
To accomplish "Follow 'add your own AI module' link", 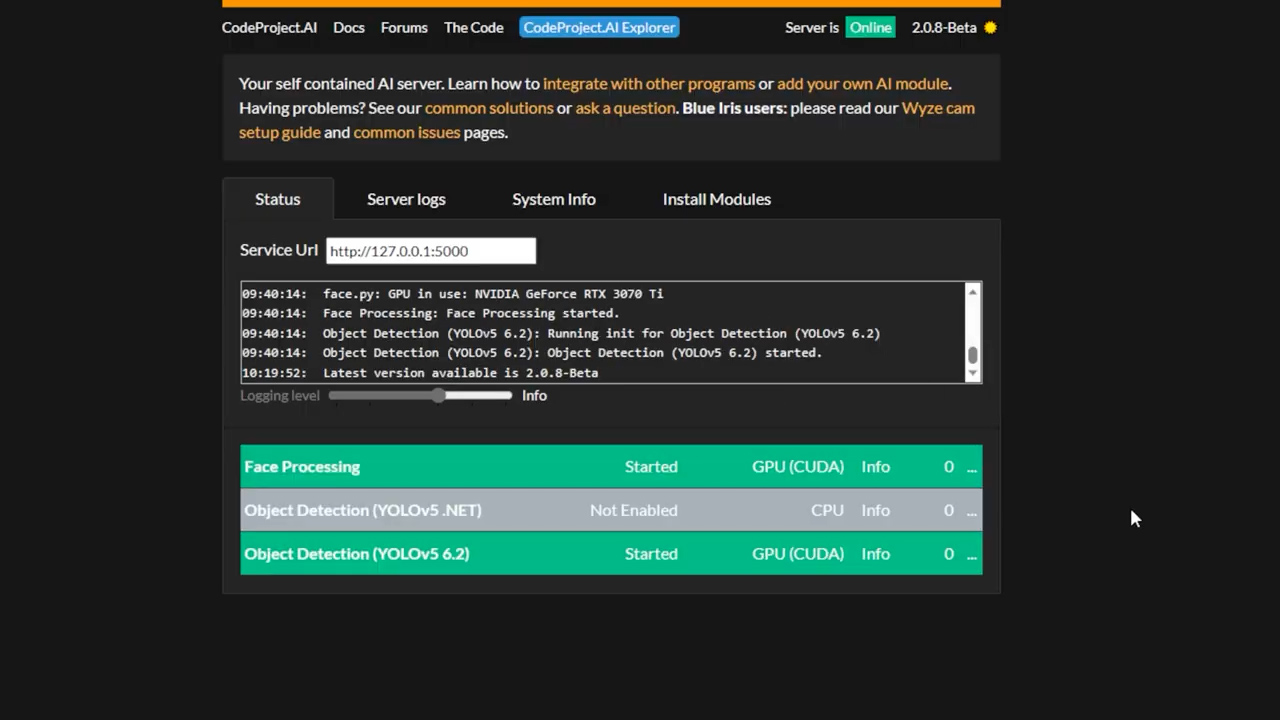I will [863, 84].
